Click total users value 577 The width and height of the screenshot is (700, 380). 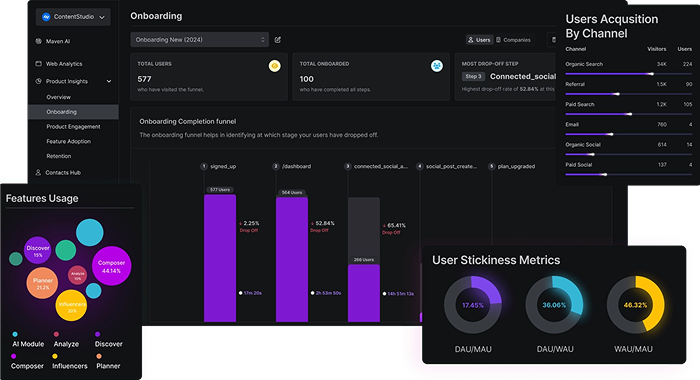[144, 79]
